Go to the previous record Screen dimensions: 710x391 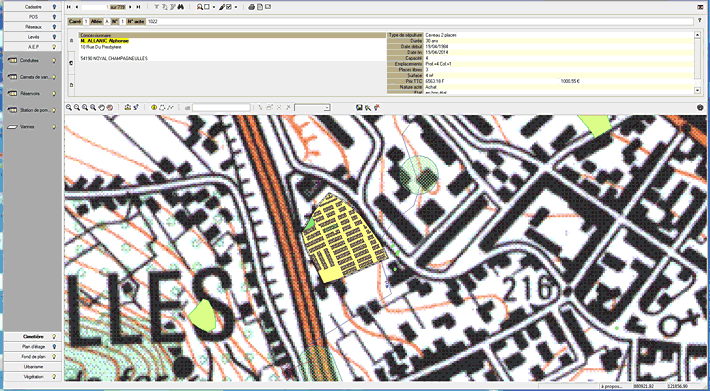(77, 7)
